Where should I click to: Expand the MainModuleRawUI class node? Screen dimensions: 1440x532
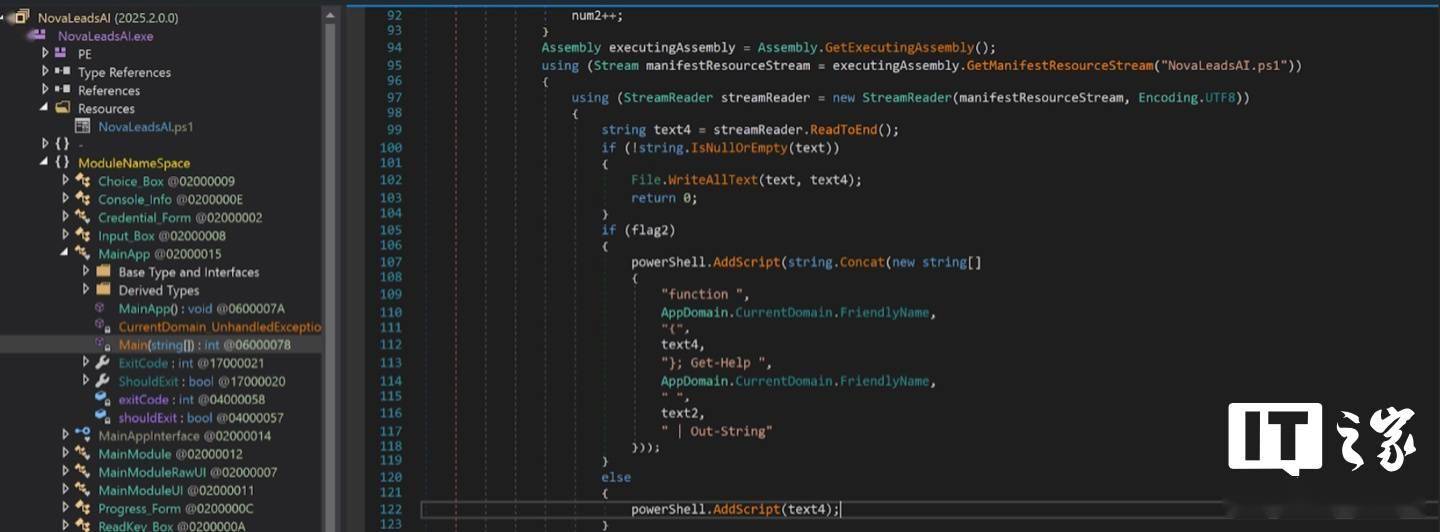65,471
